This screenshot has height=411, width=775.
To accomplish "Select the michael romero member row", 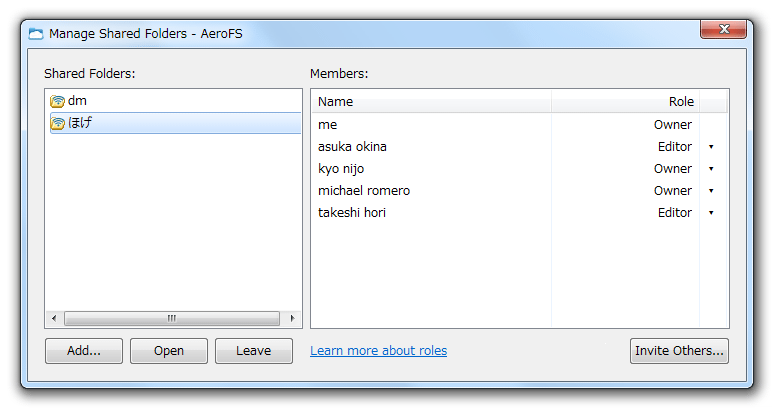I will click(519, 191).
